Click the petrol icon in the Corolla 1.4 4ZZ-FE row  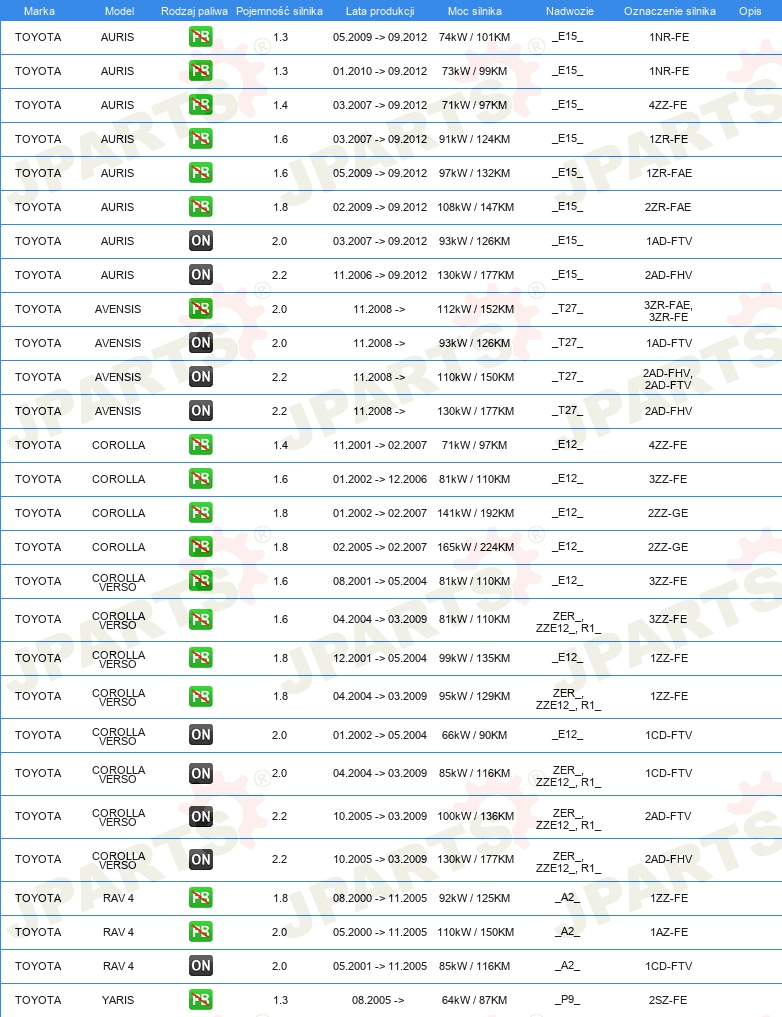tap(201, 445)
